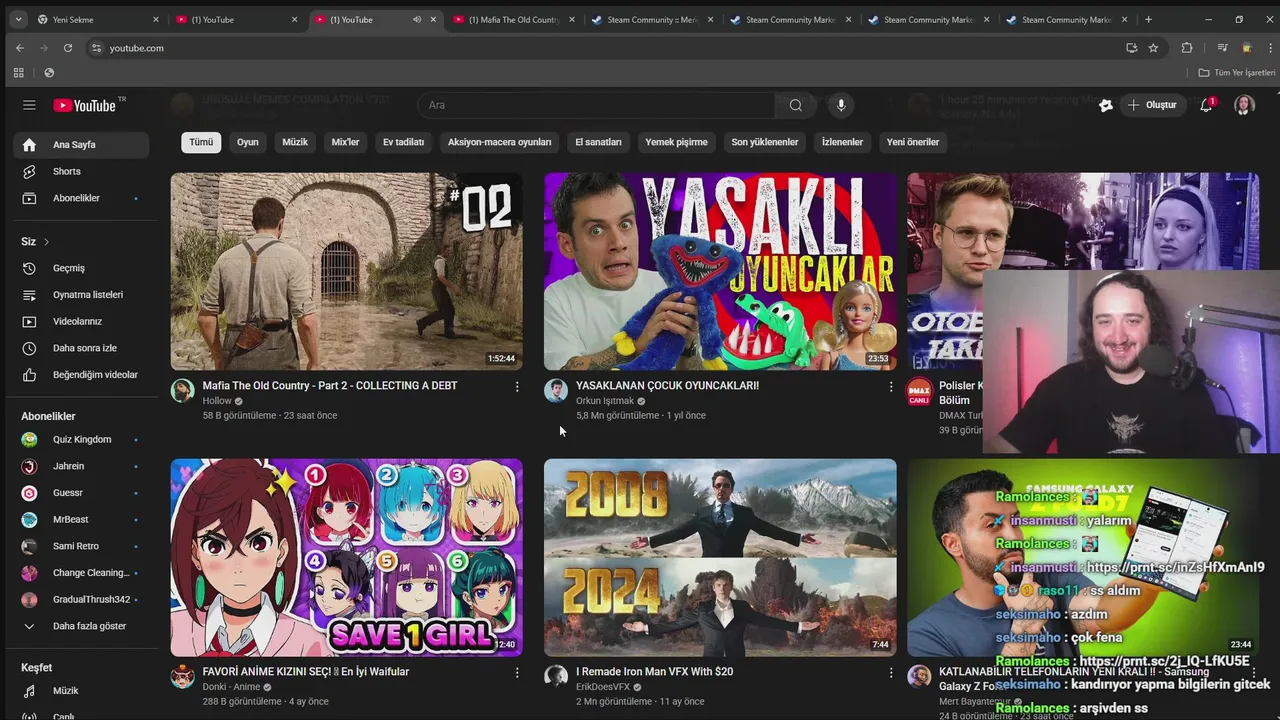Viewport: 1280px width, 720px height.
Task: Expand the Siz section chevron
Action: coord(46,242)
